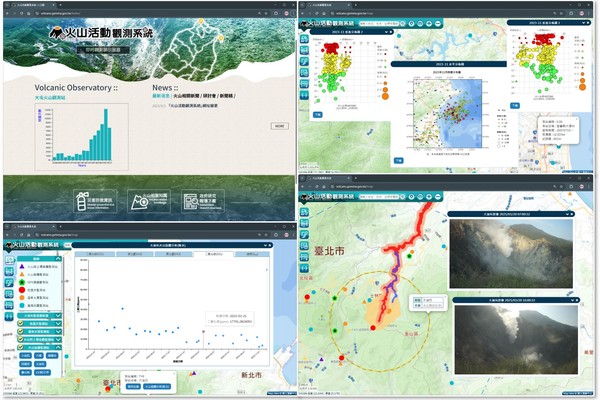Collapse the right-side 垂直分佈圖 panel with its chevron

pos(584,23)
